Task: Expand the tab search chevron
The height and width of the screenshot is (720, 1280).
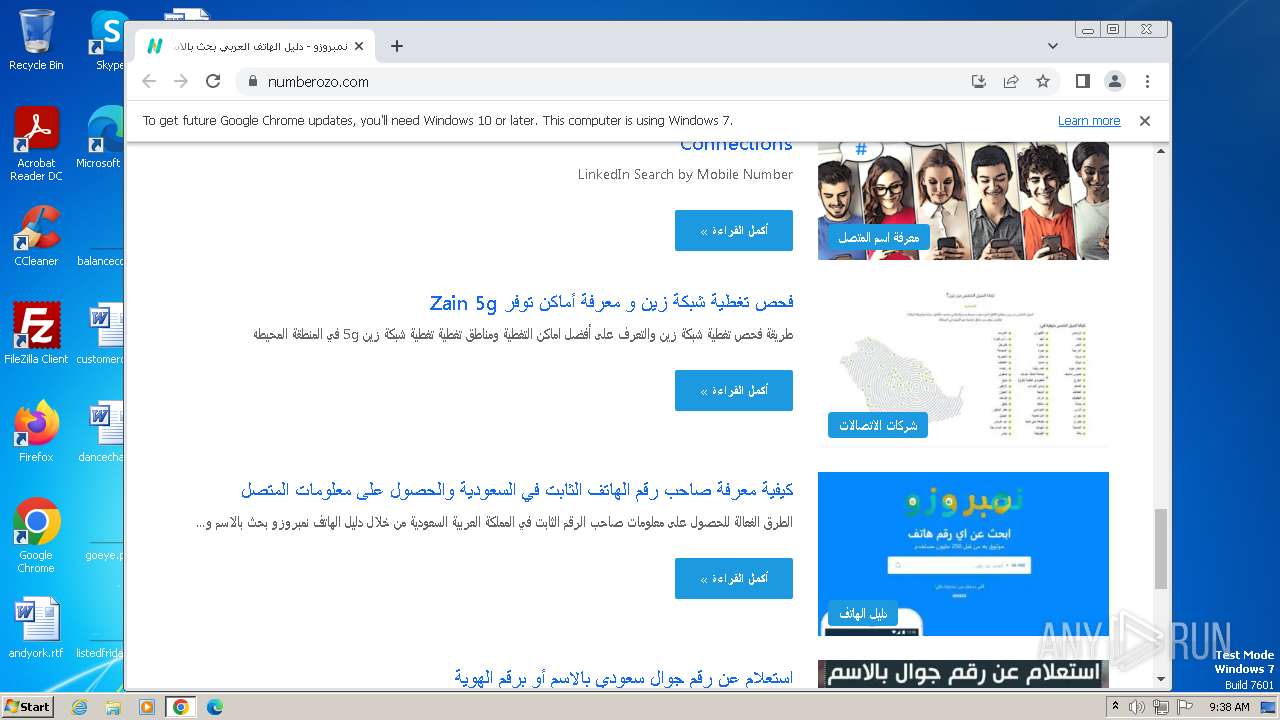Action: pyautogui.click(x=1053, y=46)
